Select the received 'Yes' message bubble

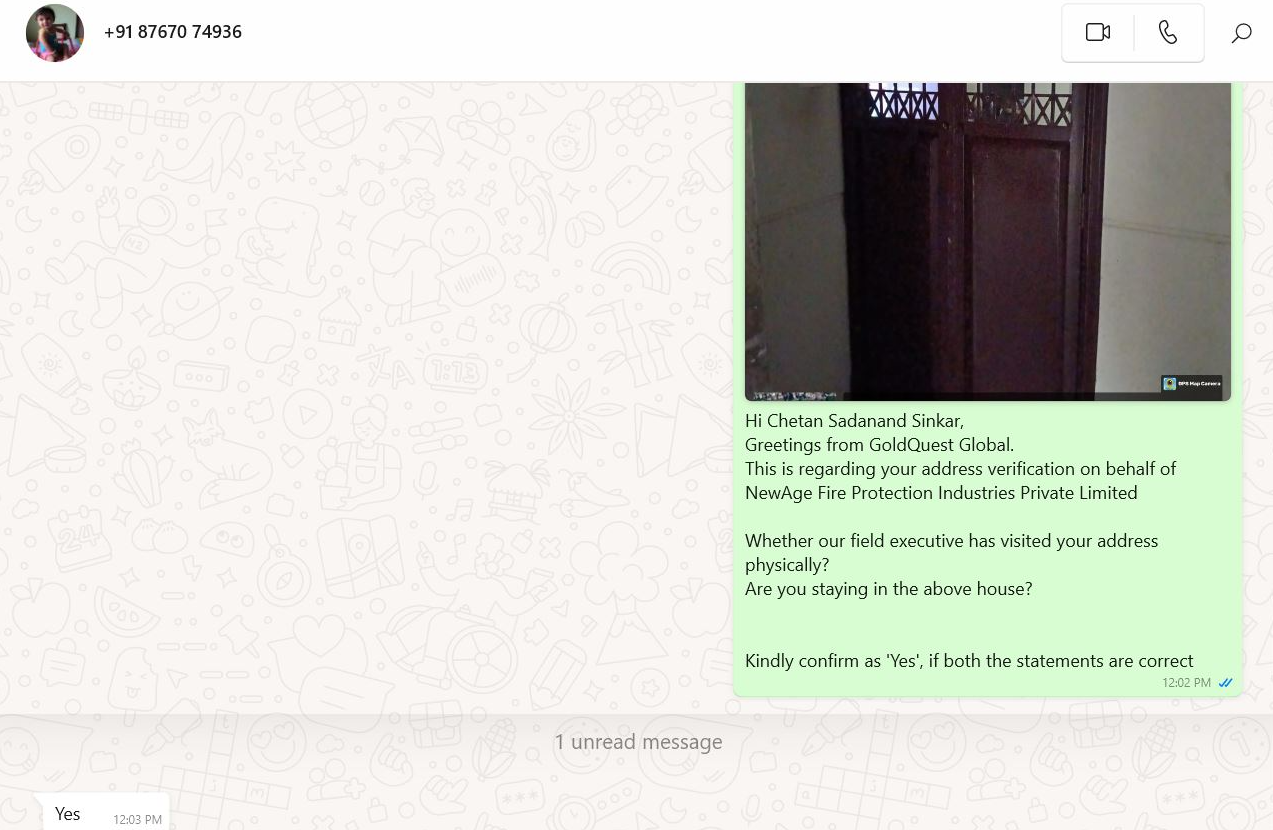106,813
